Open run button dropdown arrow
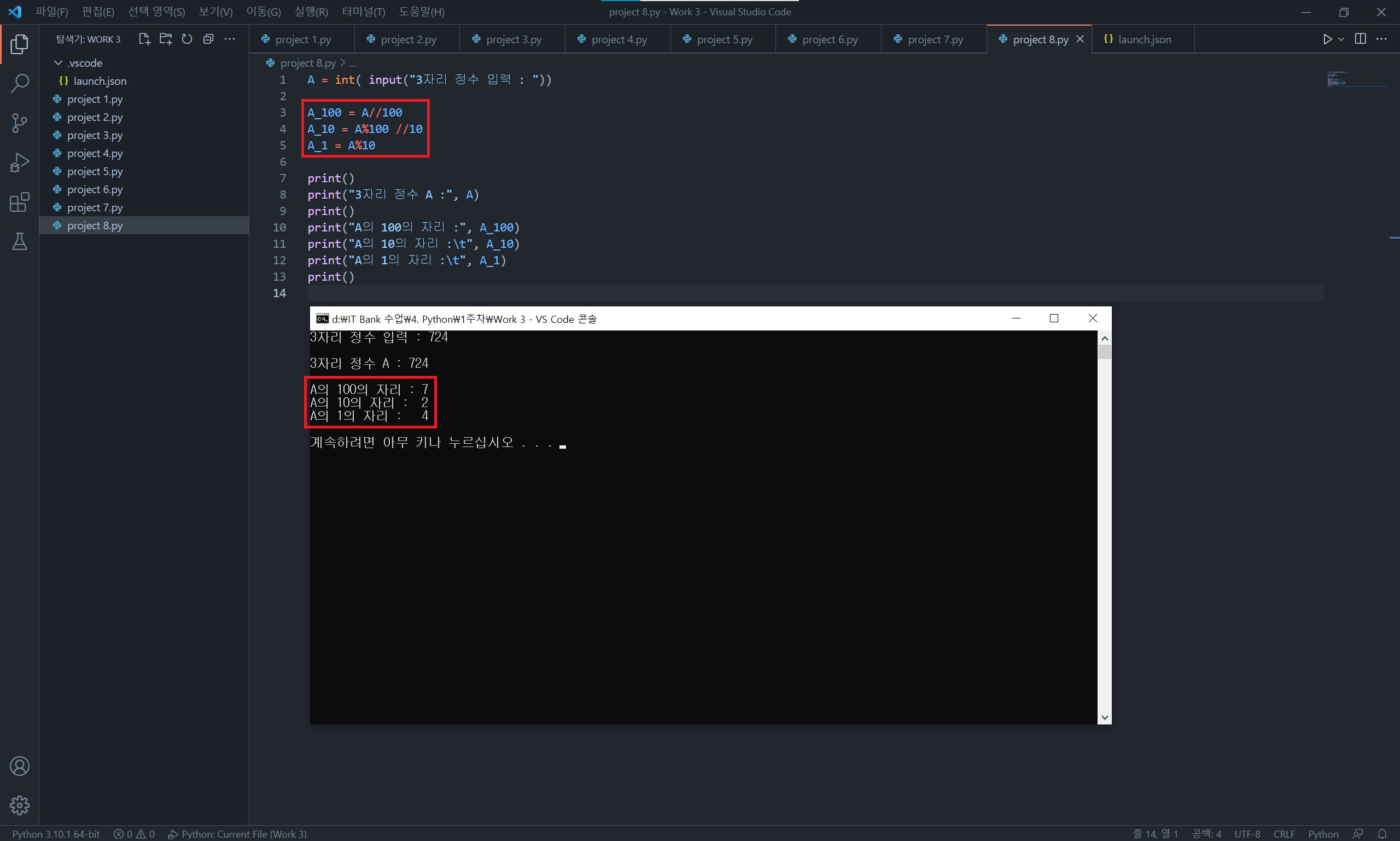1400x841 pixels. click(x=1341, y=39)
